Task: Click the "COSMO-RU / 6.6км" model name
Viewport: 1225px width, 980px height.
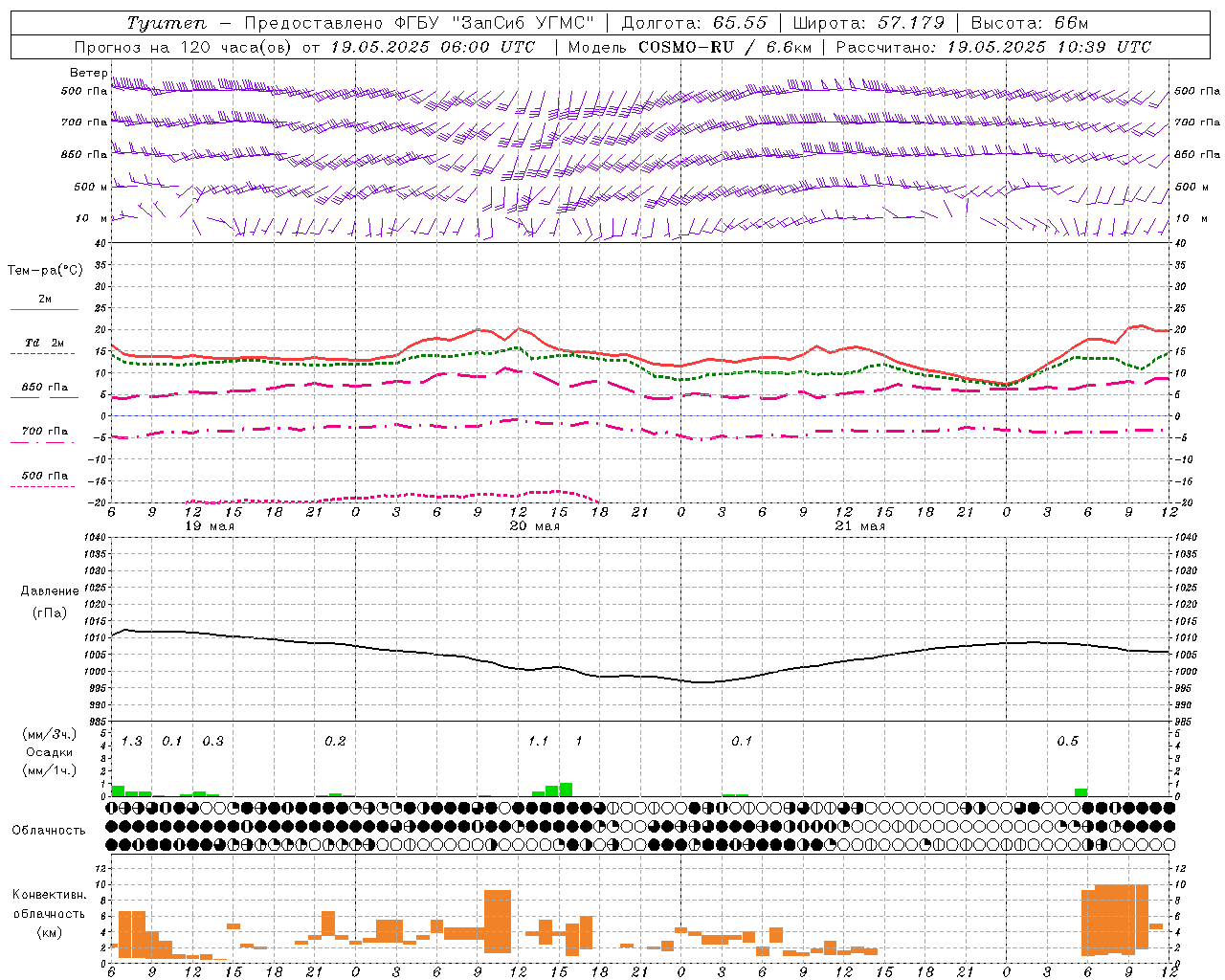Action: tap(724, 47)
